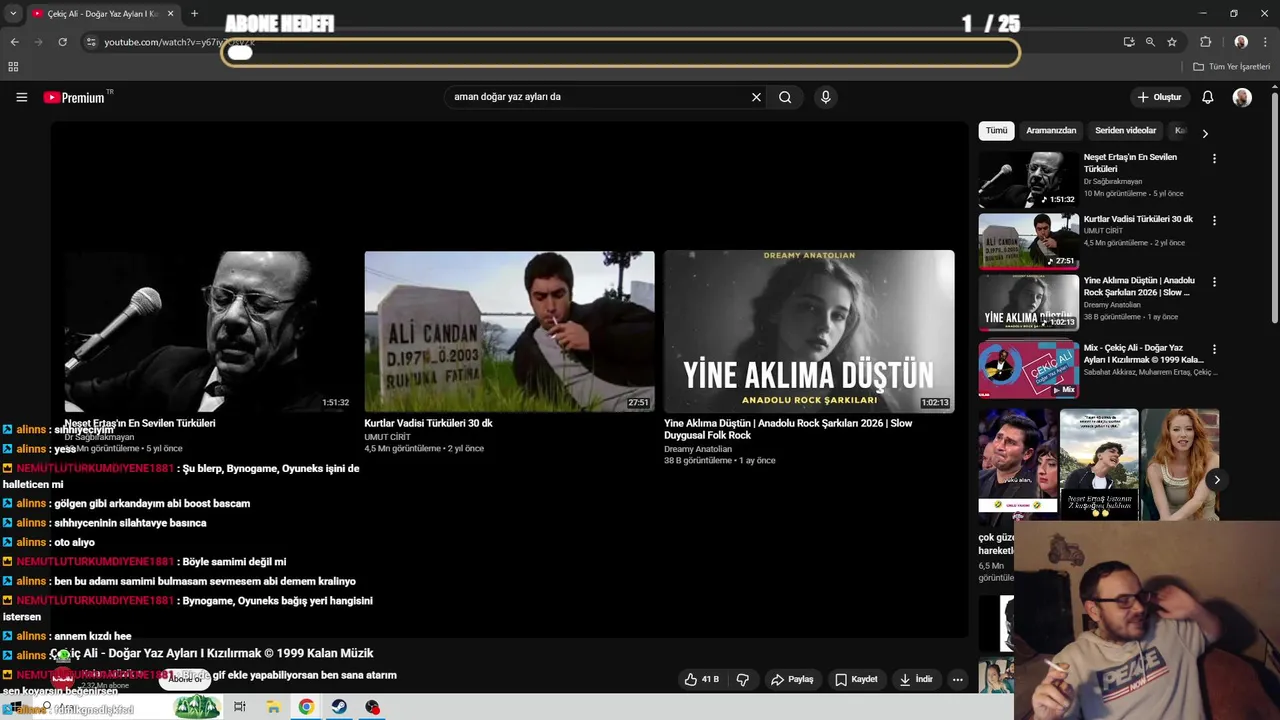
Task: Open the OBS recording app on taskbar
Action: [x=372, y=707]
